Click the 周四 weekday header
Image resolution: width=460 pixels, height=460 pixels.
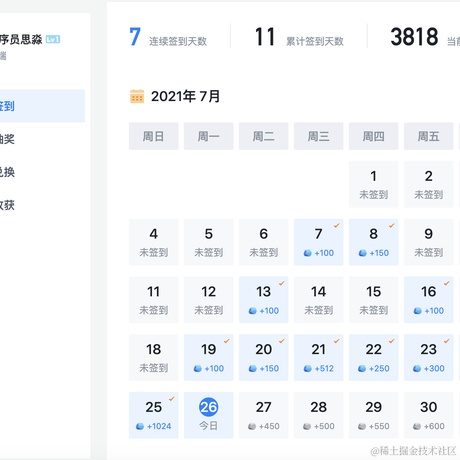coord(374,136)
